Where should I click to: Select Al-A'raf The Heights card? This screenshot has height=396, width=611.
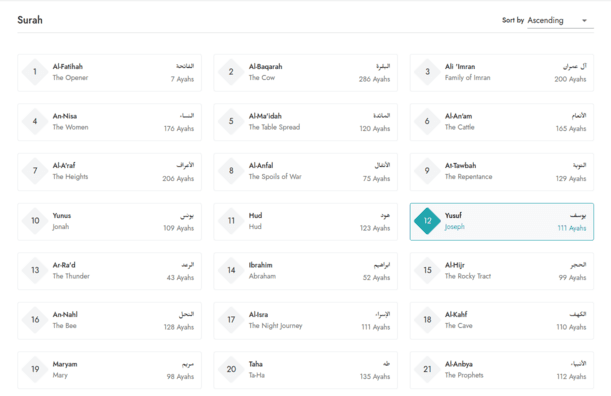pos(109,172)
